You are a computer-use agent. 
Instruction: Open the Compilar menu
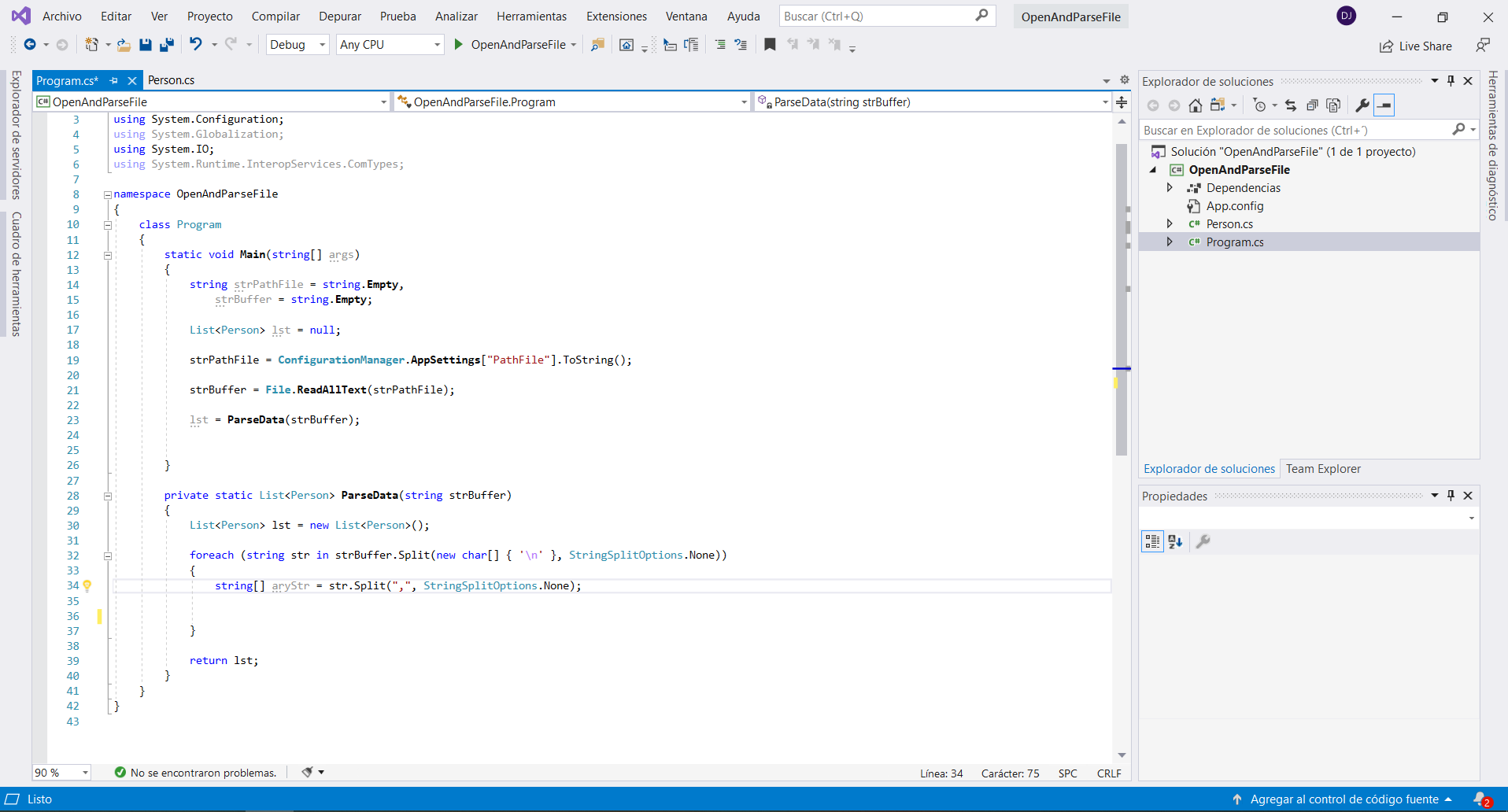click(x=275, y=17)
